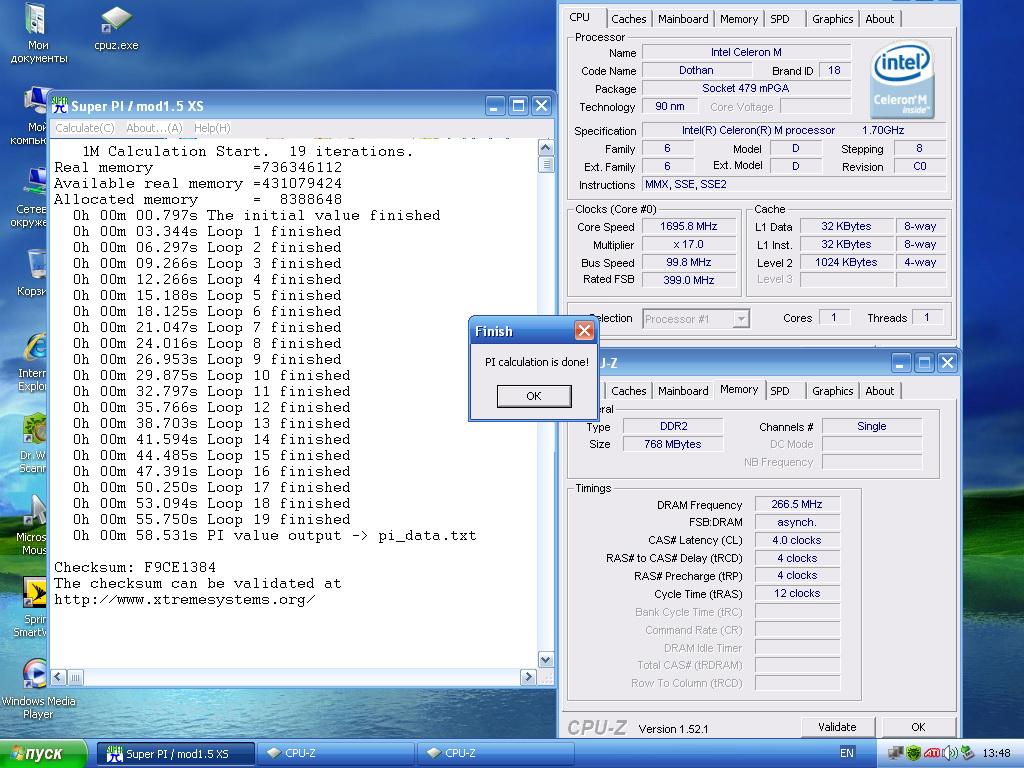Select SPD tab in lower CPU-Z window
1024x768 pixels.
[x=780, y=391]
